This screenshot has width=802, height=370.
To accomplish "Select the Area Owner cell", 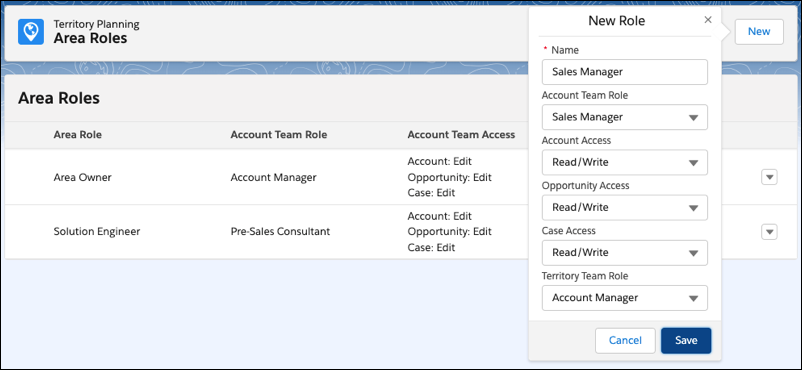I will [x=82, y=178].
